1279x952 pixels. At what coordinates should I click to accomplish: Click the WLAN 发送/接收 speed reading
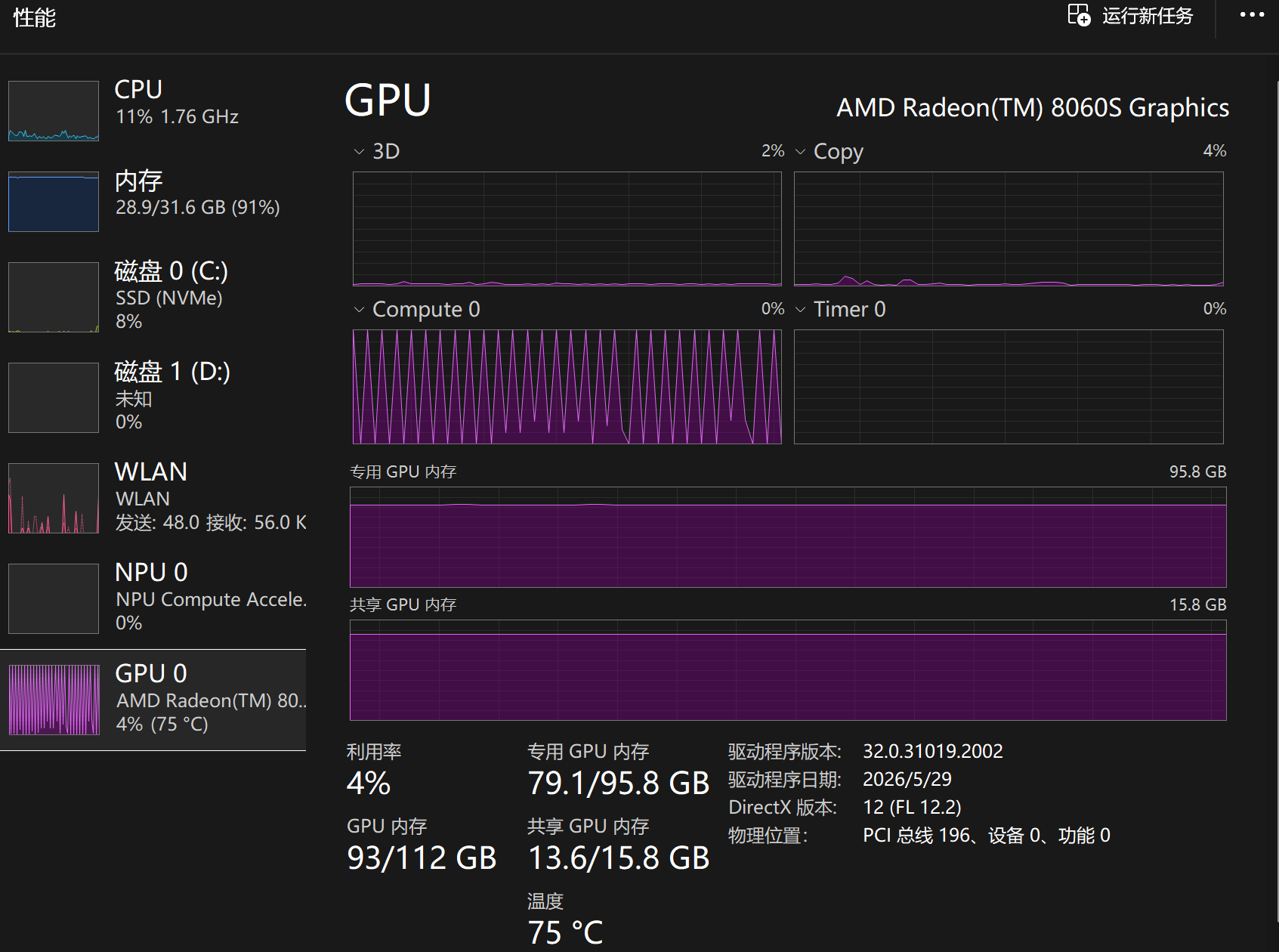[x=212, y=522]
